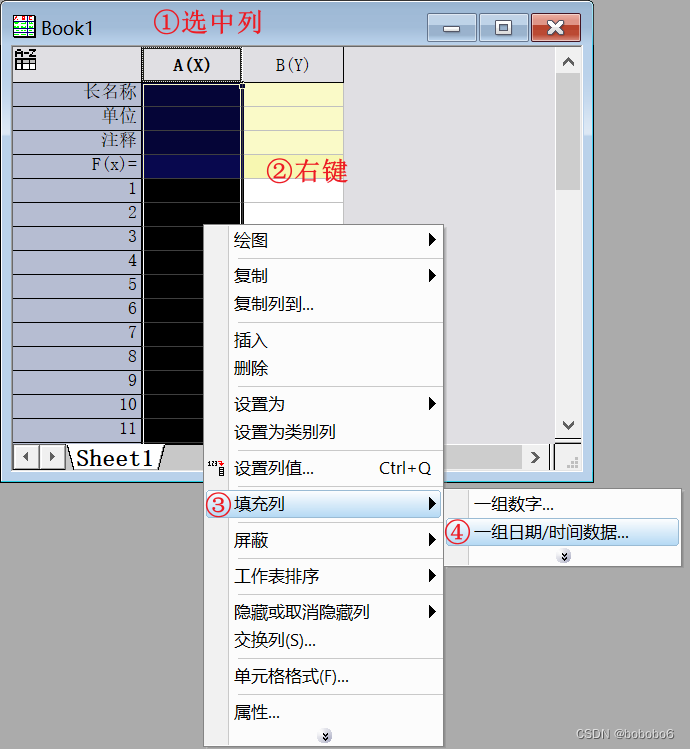
Task: Close the Book1 window
Action: [x=556, y=28]
